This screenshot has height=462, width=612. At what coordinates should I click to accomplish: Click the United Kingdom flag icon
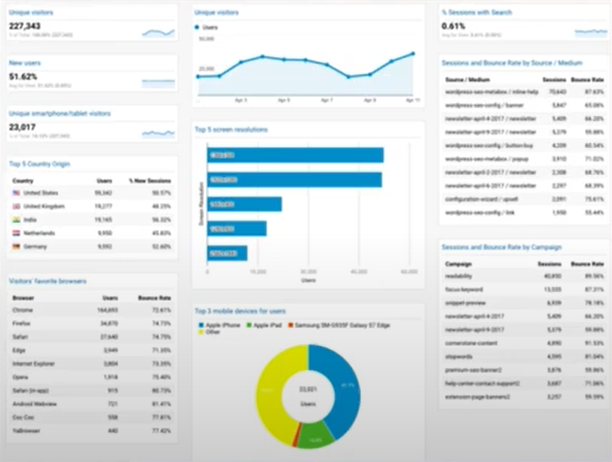coord(16,206)
